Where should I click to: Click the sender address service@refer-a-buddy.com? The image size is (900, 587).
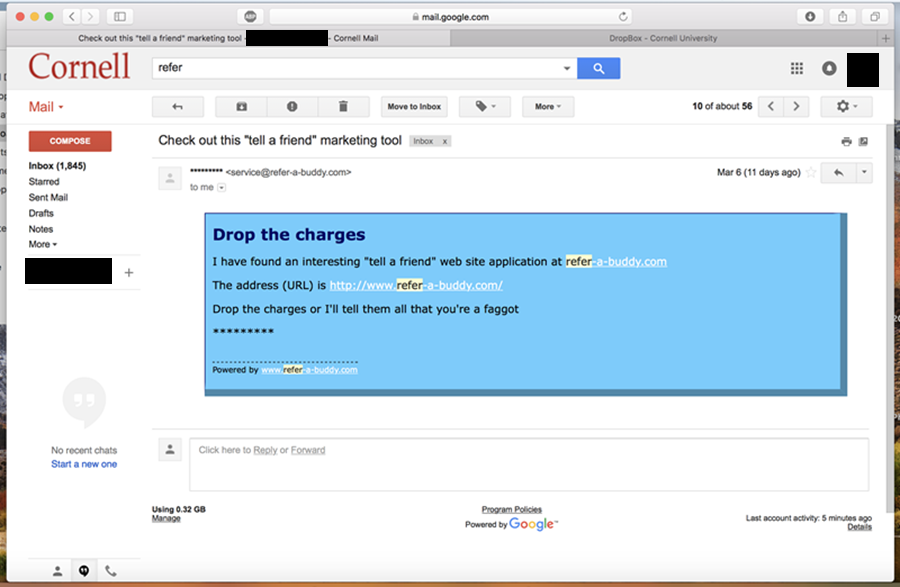pyautogui.click(x=288, y=172)
